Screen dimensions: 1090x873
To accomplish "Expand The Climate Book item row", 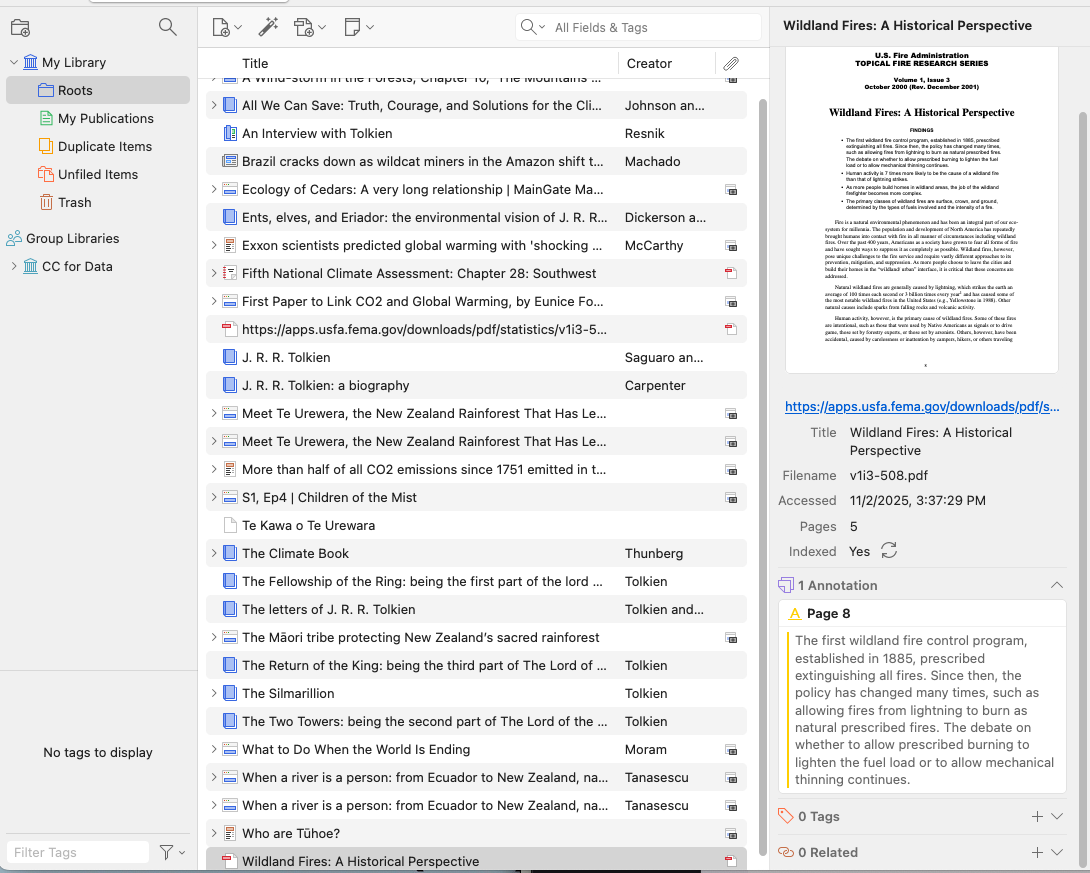I will click(213, 553).
